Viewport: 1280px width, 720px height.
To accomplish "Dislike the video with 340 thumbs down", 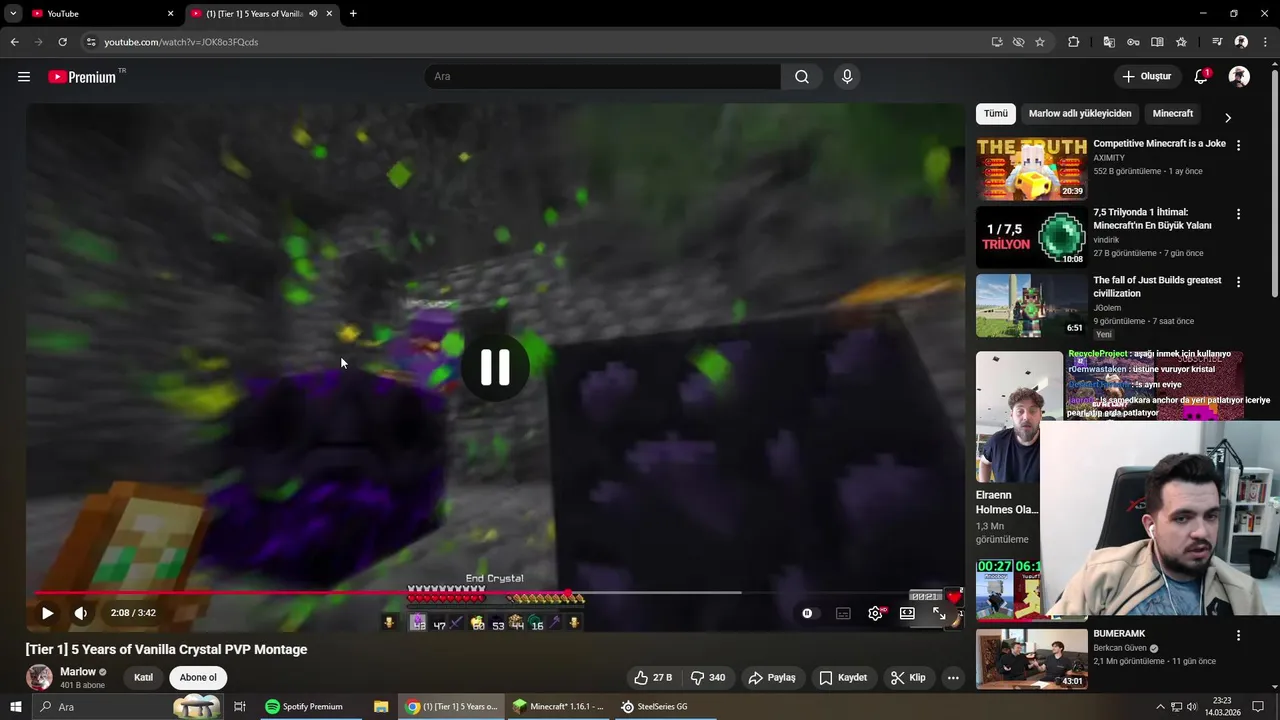I will [708, 678].
